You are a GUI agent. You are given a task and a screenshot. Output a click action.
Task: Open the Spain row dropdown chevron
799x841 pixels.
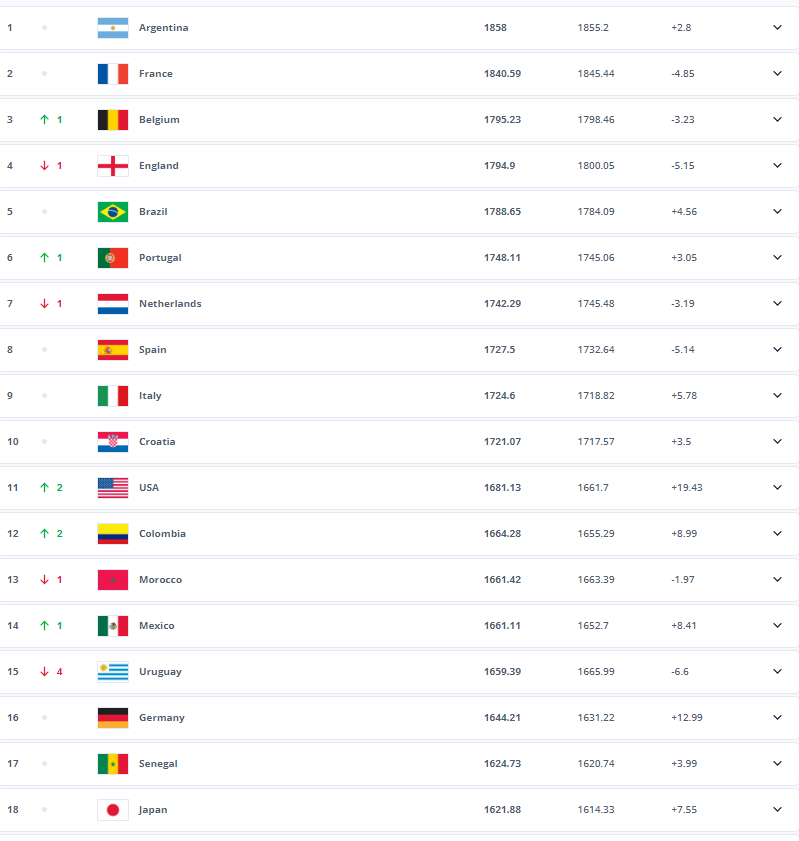777,350
